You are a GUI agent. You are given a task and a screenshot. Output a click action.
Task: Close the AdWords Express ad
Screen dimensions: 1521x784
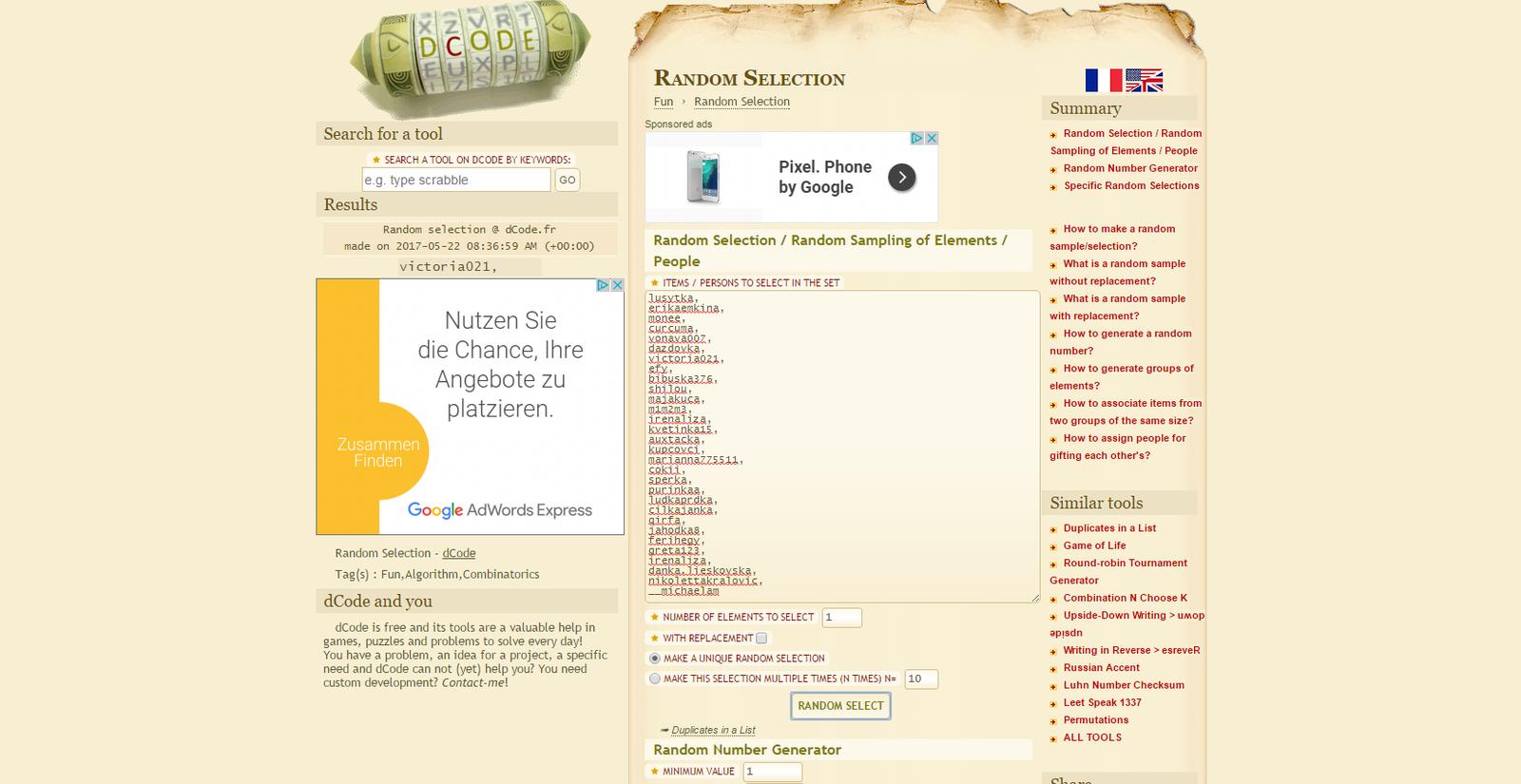[617, 285]
